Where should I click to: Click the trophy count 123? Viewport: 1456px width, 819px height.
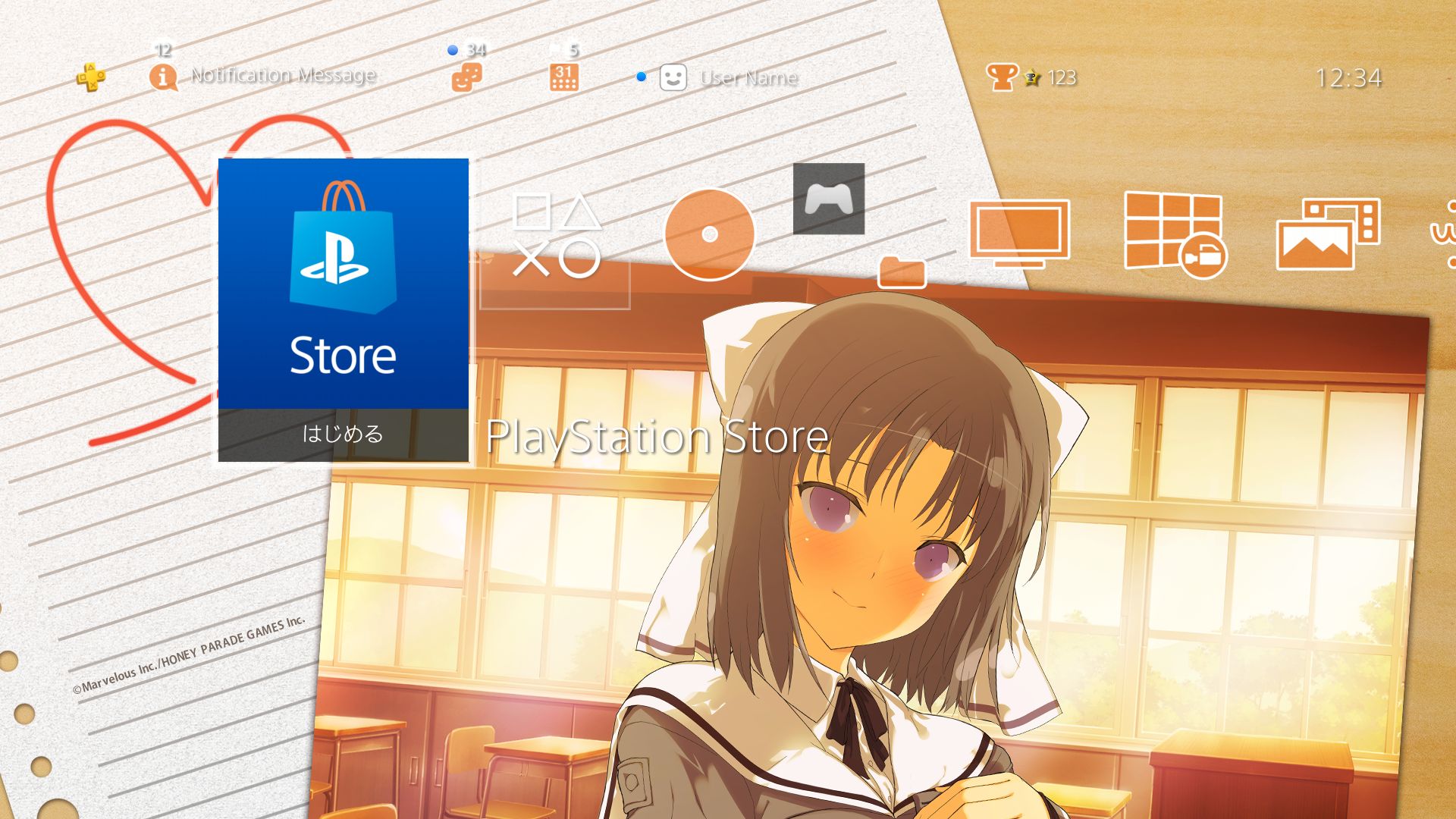coord(1062,77)
